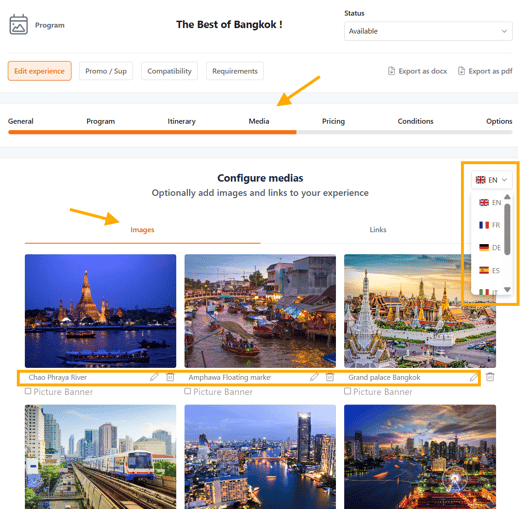520x509 pixels.
Task: Click the Compatibility button
Action: (169, 71)
